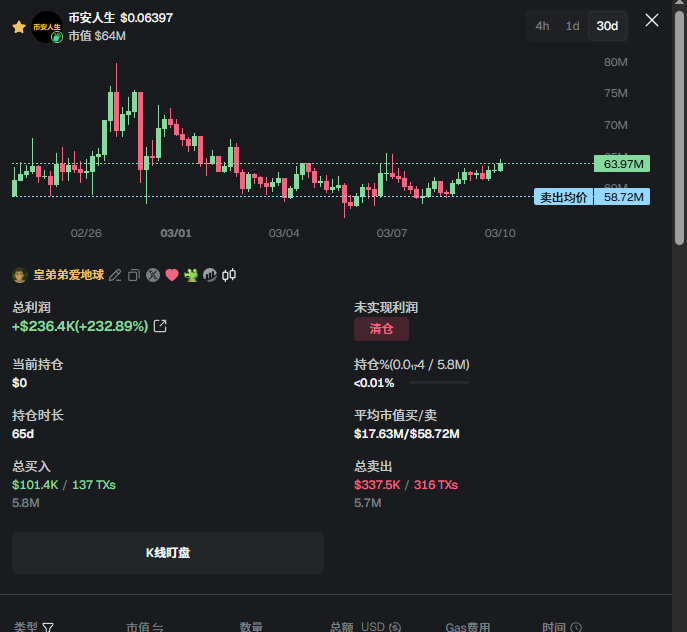Switch chart to 4h interval

[x=542, y=26]
